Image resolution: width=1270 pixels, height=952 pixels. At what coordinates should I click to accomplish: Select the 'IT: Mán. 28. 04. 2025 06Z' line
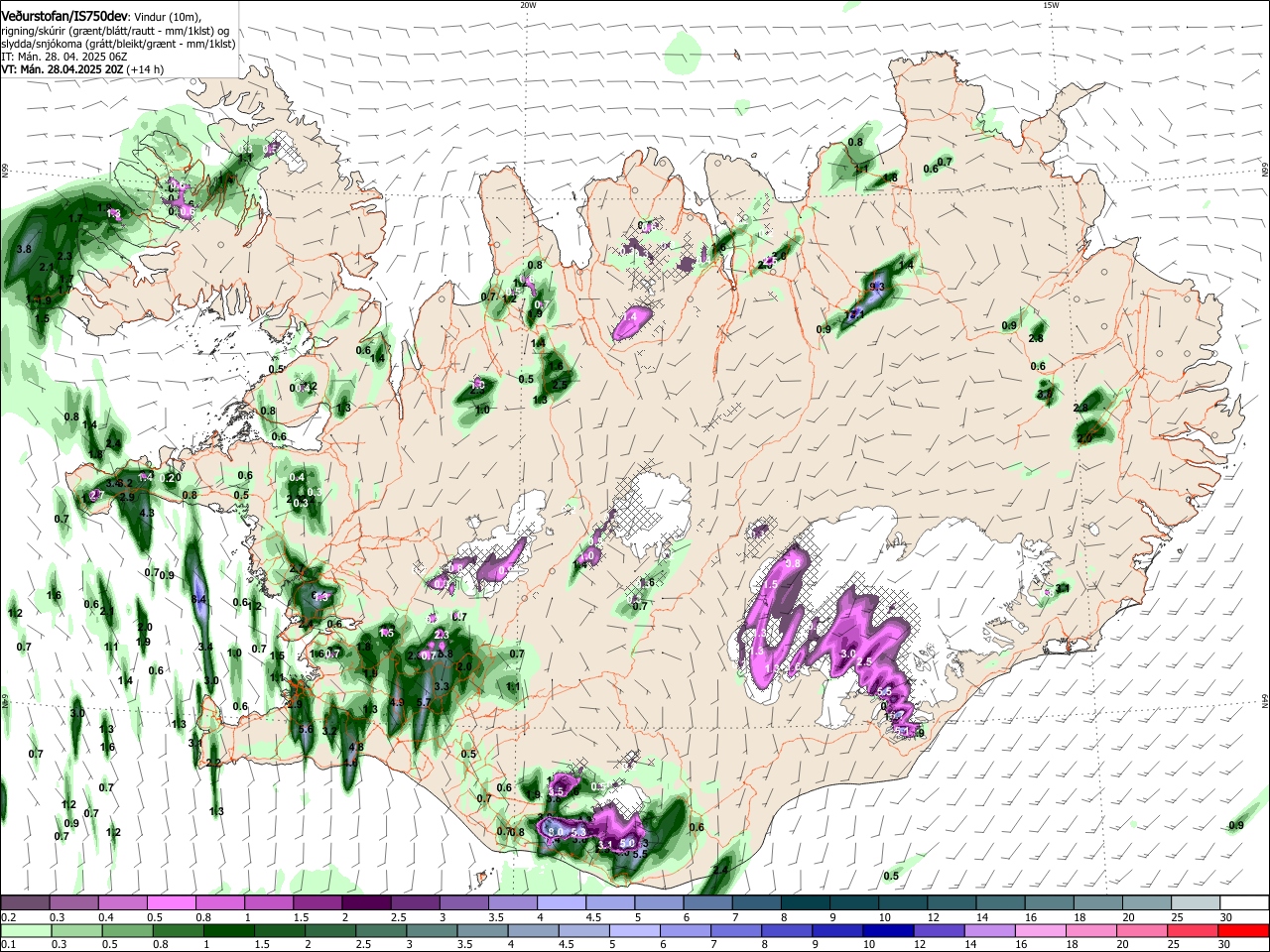click(64, 57)
